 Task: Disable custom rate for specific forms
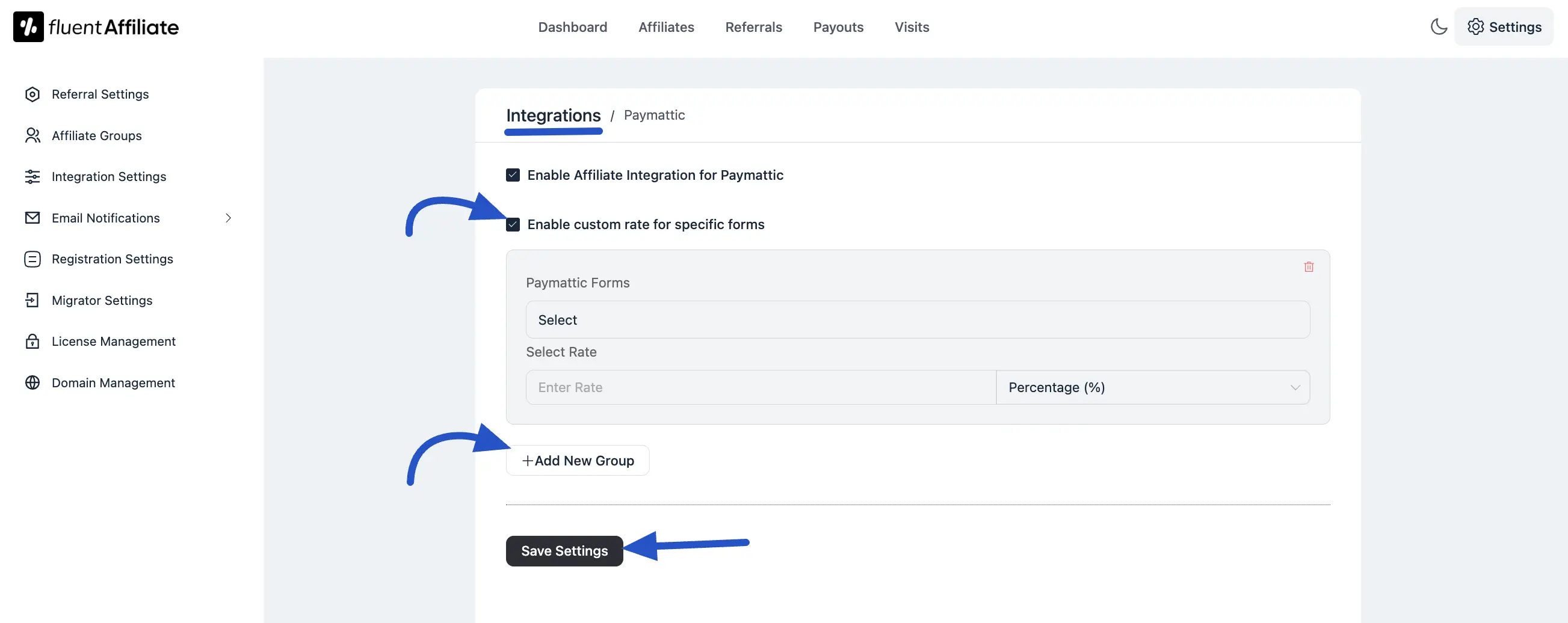(x=513, y=224)
